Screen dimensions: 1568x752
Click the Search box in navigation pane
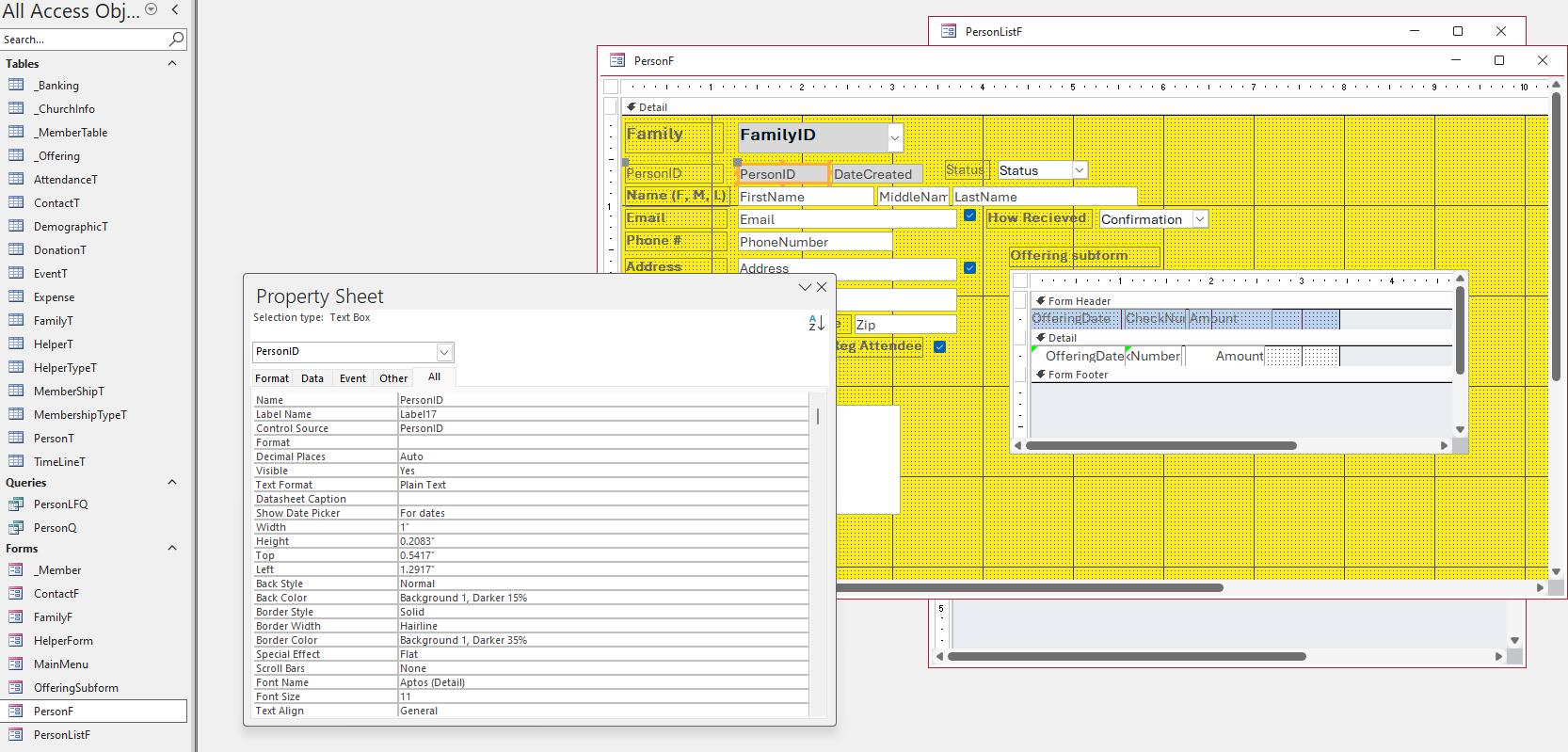(84, 40)
